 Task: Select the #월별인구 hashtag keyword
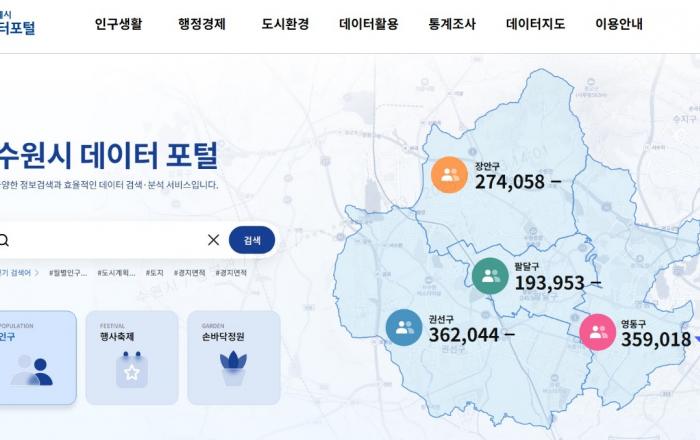tap(68, 273)
